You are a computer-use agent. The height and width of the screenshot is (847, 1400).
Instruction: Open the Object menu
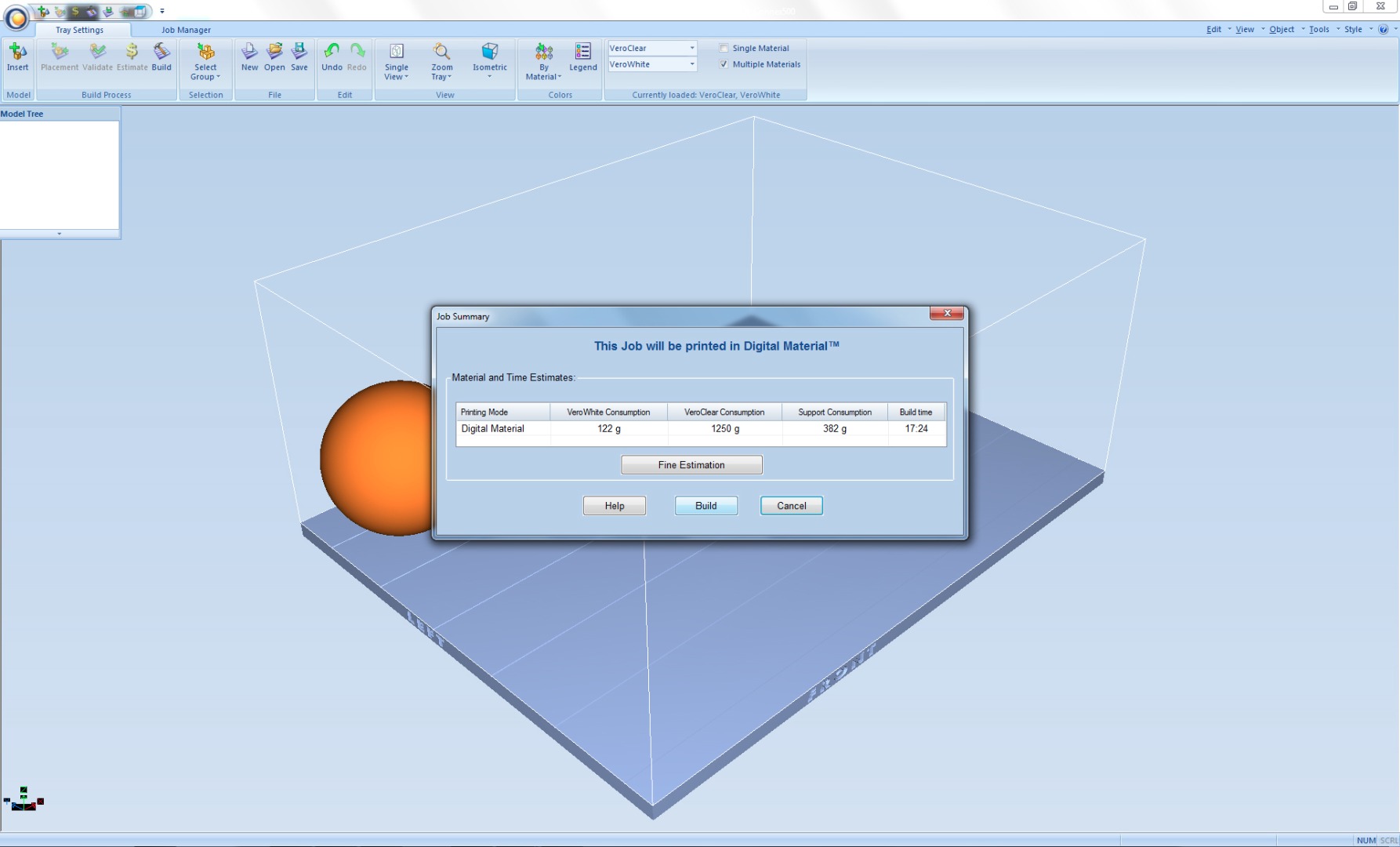[x=1282, y=29]
